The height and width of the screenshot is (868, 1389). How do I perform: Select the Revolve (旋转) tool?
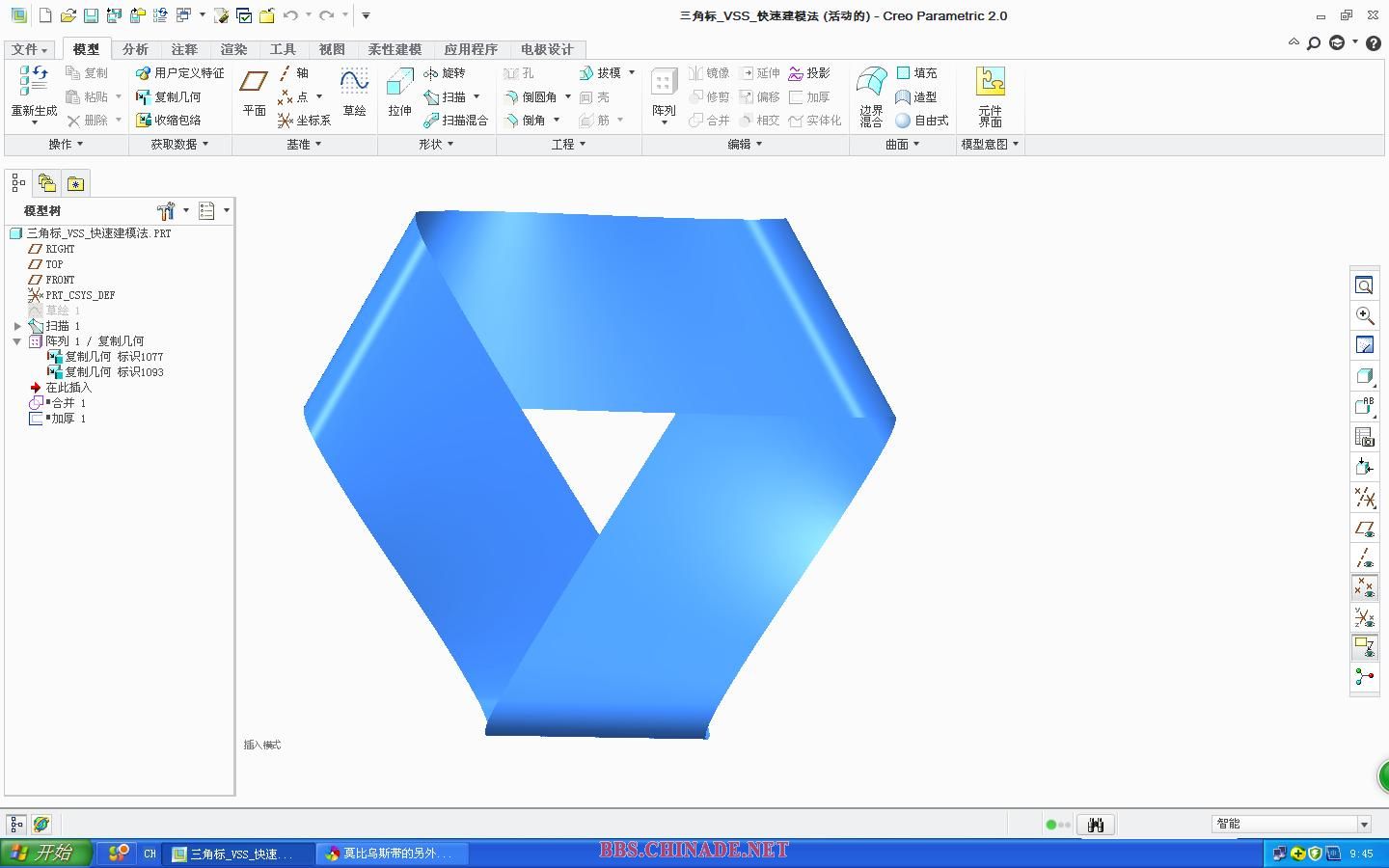(x=445, y=73)
